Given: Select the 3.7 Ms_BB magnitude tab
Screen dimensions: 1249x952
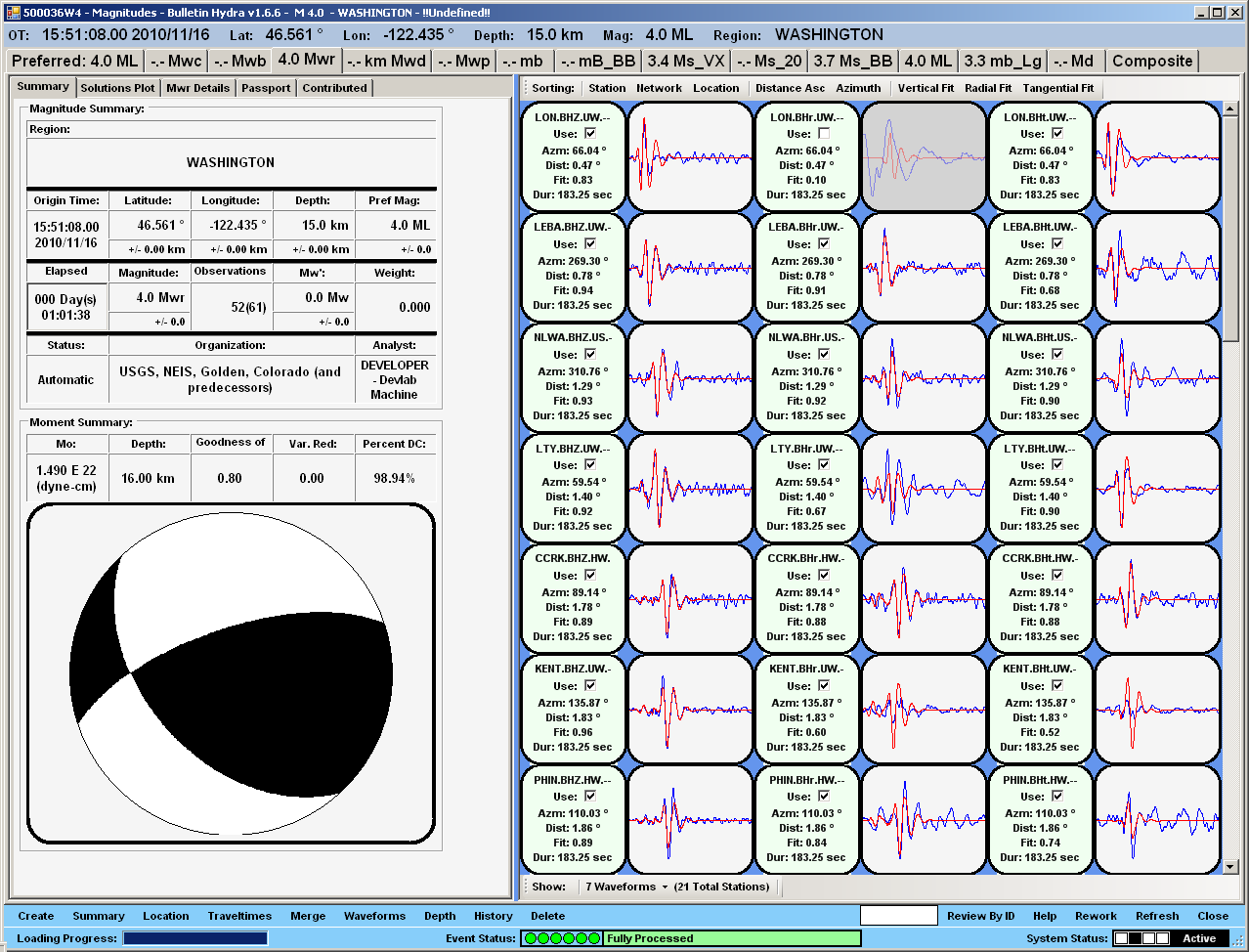Looking at the screenshot, I should coord(853,61).
